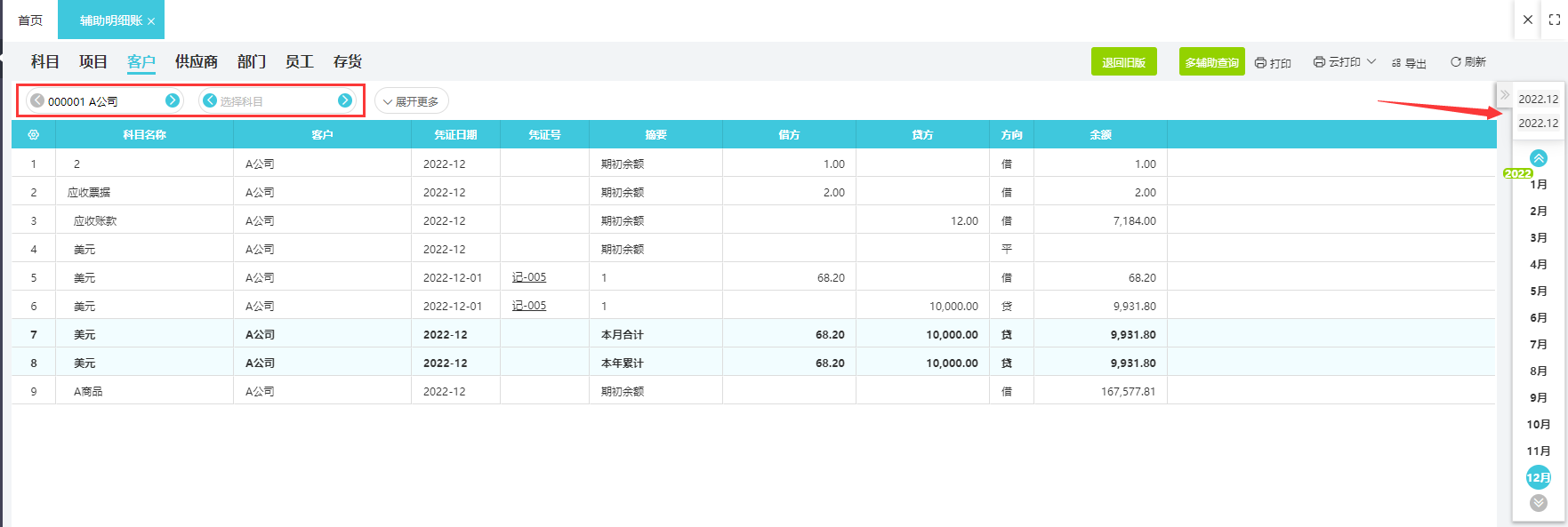This screenshot has width=1568, height=527.
Task: Toggle fullscreen mode icon
Action: [x=1555, y=20]
